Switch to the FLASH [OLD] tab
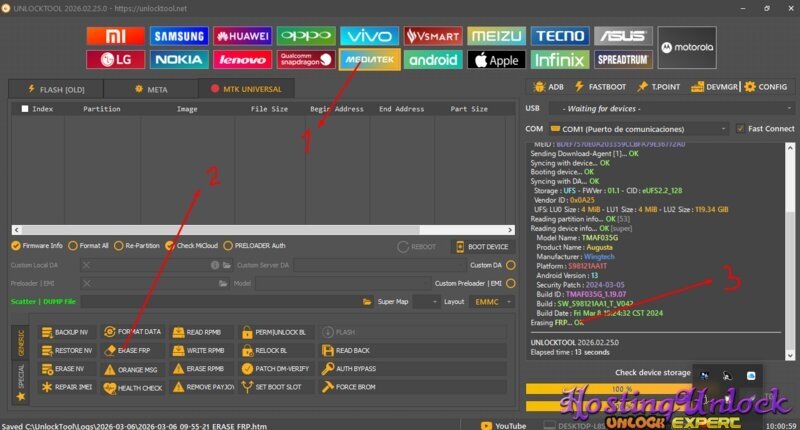The height and width of the screenshot is (430, 800). point(56,89)
